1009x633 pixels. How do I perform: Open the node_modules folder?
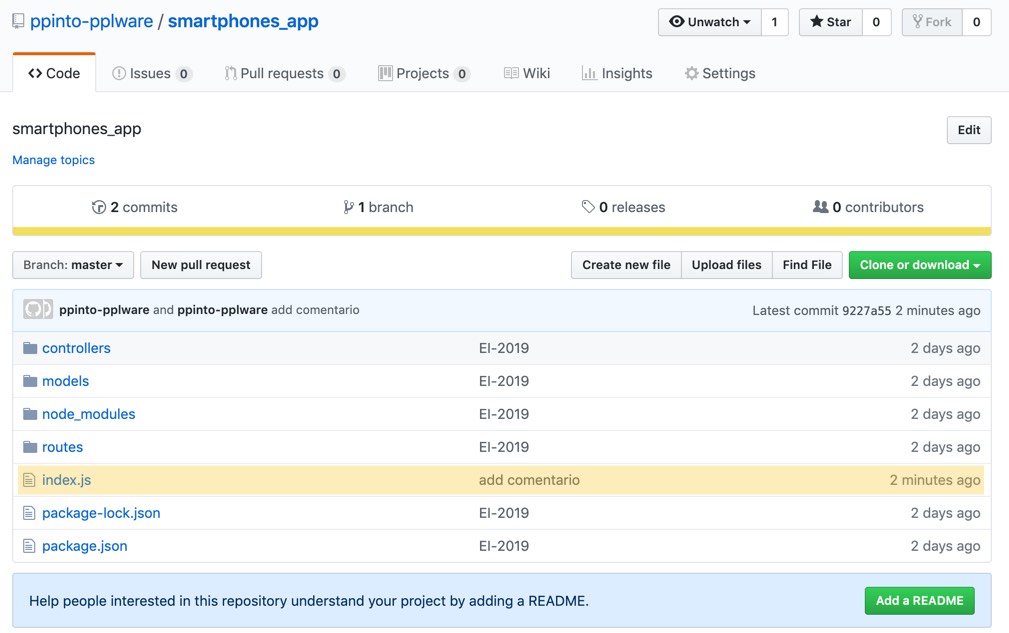(88, 414)
